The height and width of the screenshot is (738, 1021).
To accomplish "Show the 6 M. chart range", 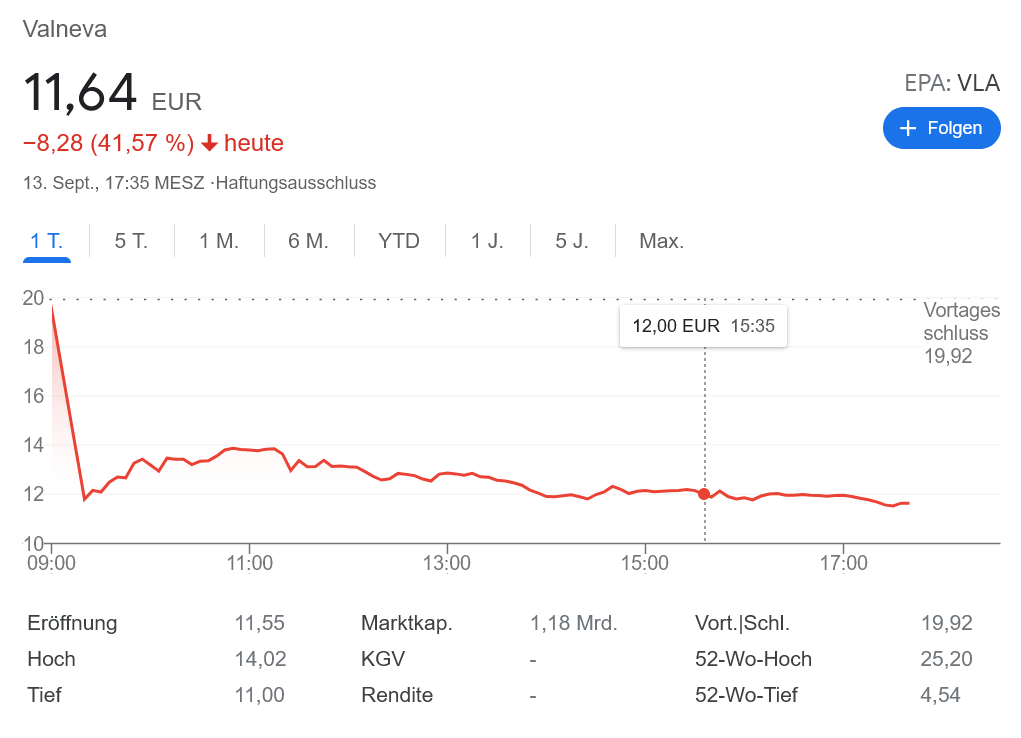I will [308, 241].
